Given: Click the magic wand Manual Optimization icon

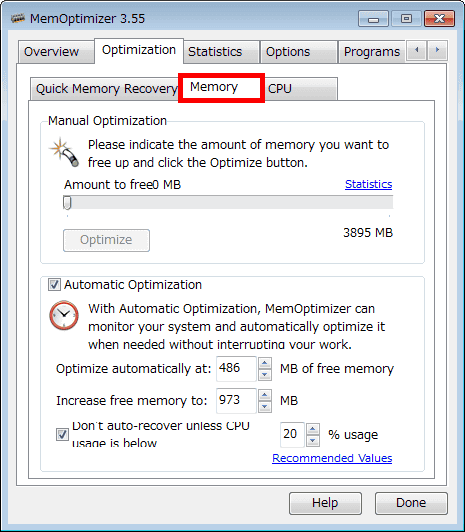Looking at the screenshot, I should 64,152.
